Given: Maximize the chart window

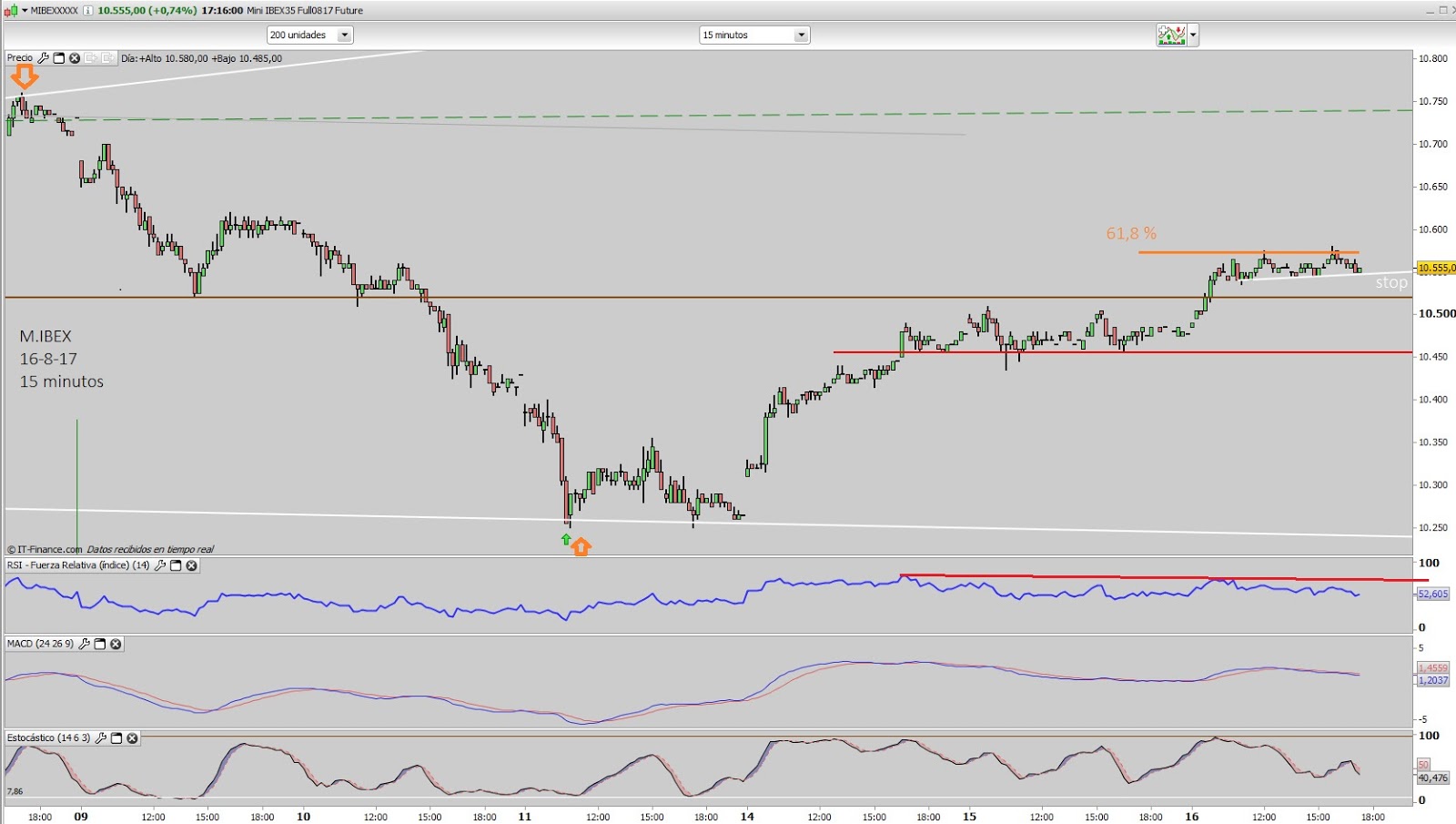Looking at the screenshot, I should pos(1442,10).
